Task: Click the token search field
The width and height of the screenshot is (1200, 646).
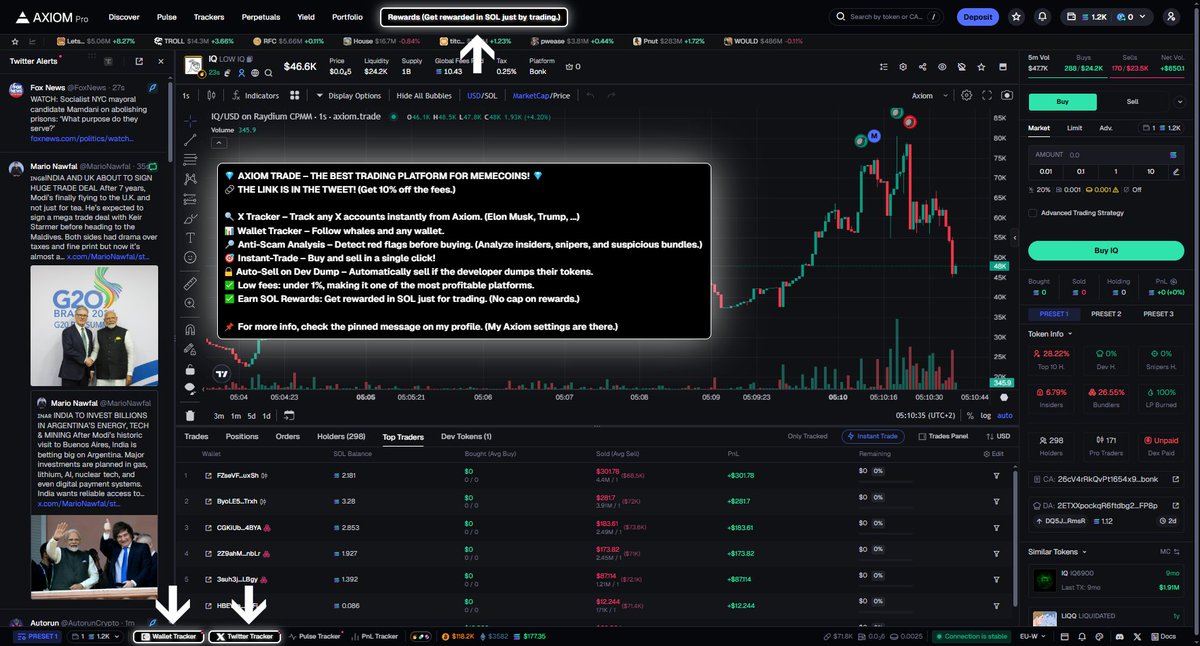Action: tap(886, 17)
